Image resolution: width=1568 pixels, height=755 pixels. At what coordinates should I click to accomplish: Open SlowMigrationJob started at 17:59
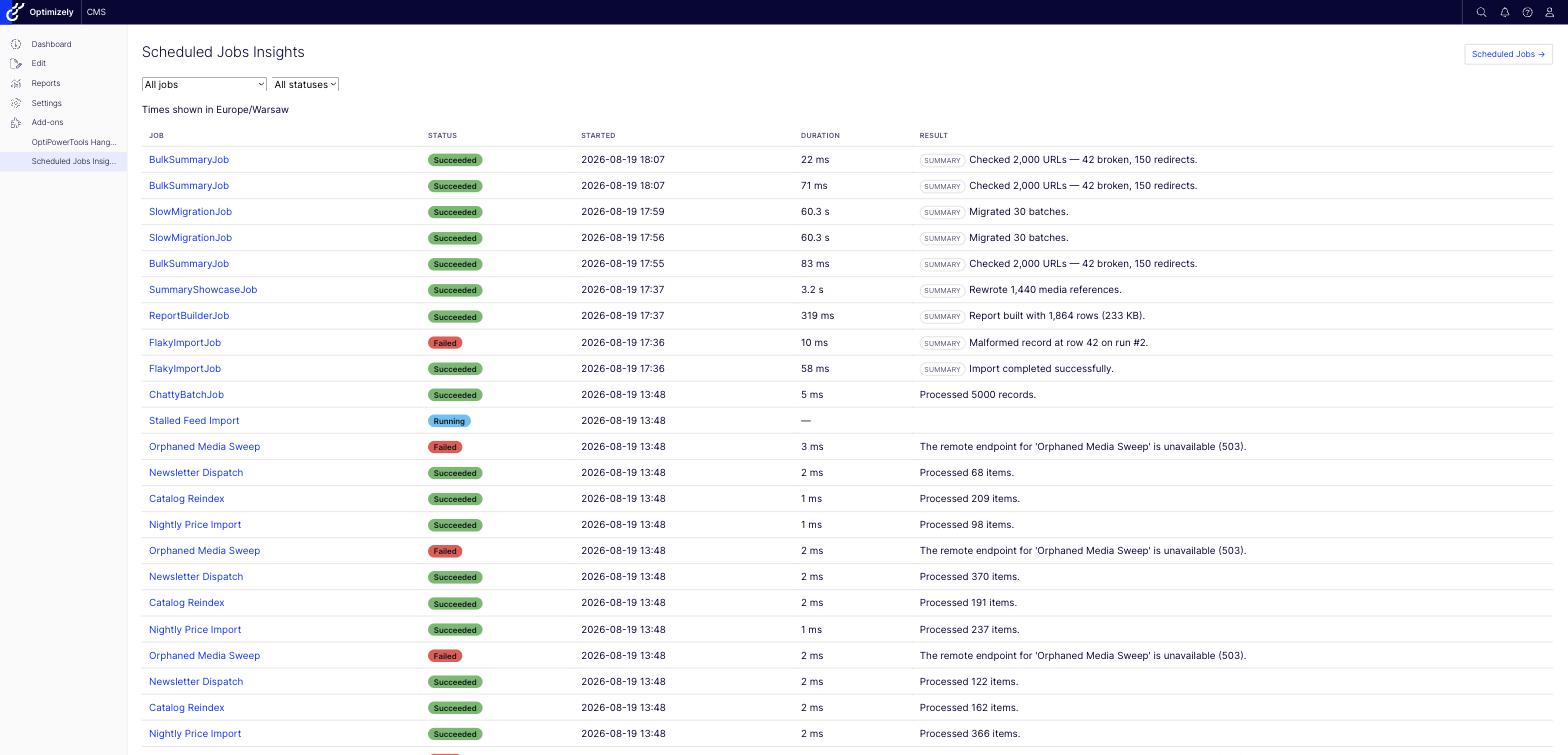[190, 212]
